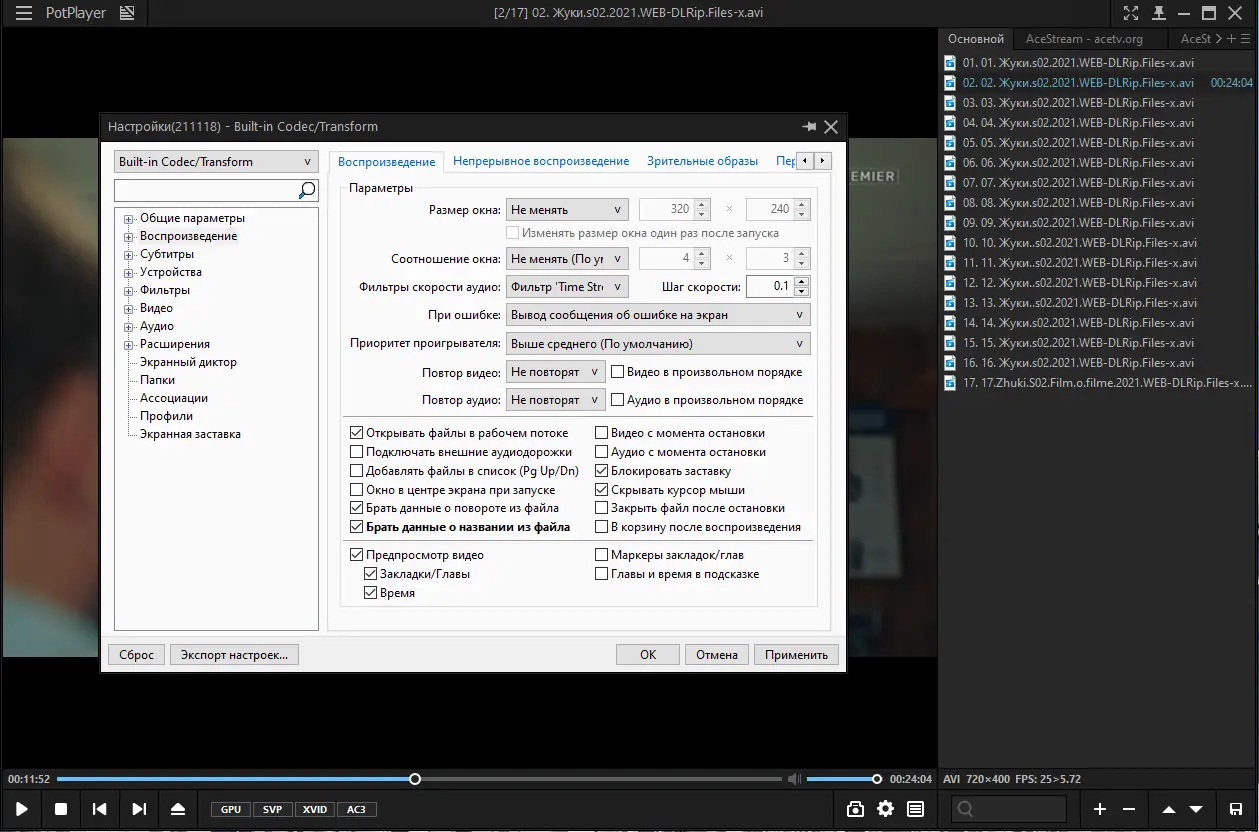Select 'Ассоциации' in the settings tree
The width and height of the screenshot is (1259, 832).
[x=174, y=398]
